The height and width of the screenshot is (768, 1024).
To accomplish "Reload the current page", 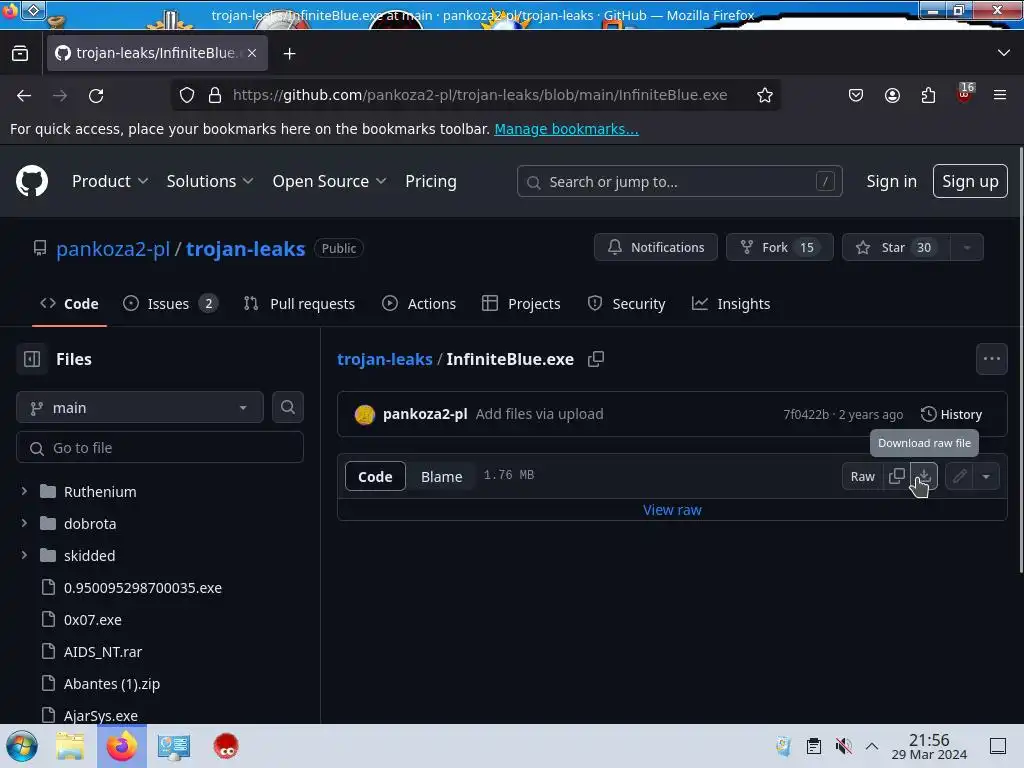I will click(96, 95).
